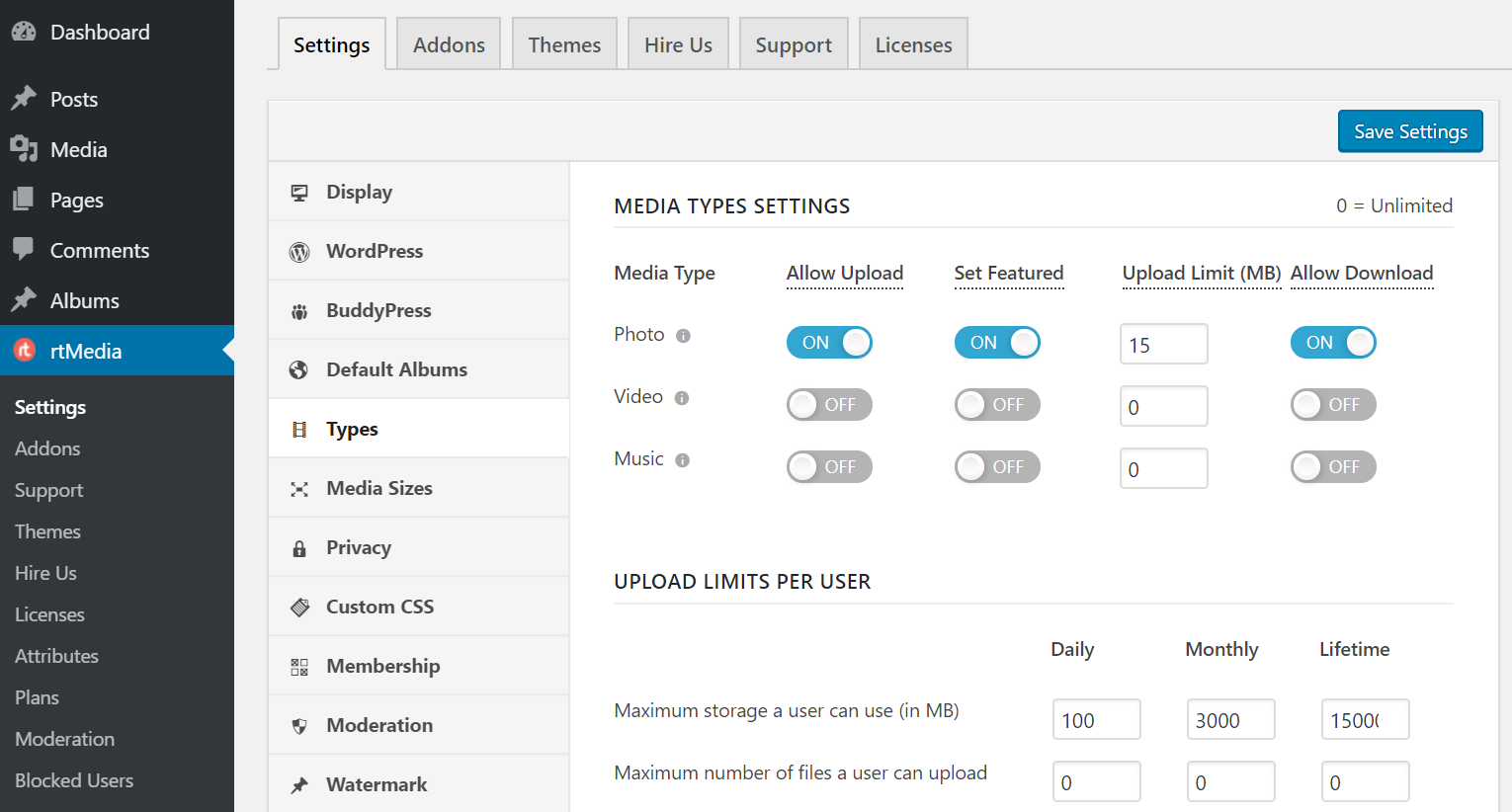This screenshot has width=1512, height=812.
Task: Turn on Allow Download for Music
Action: click(1333, 466)
